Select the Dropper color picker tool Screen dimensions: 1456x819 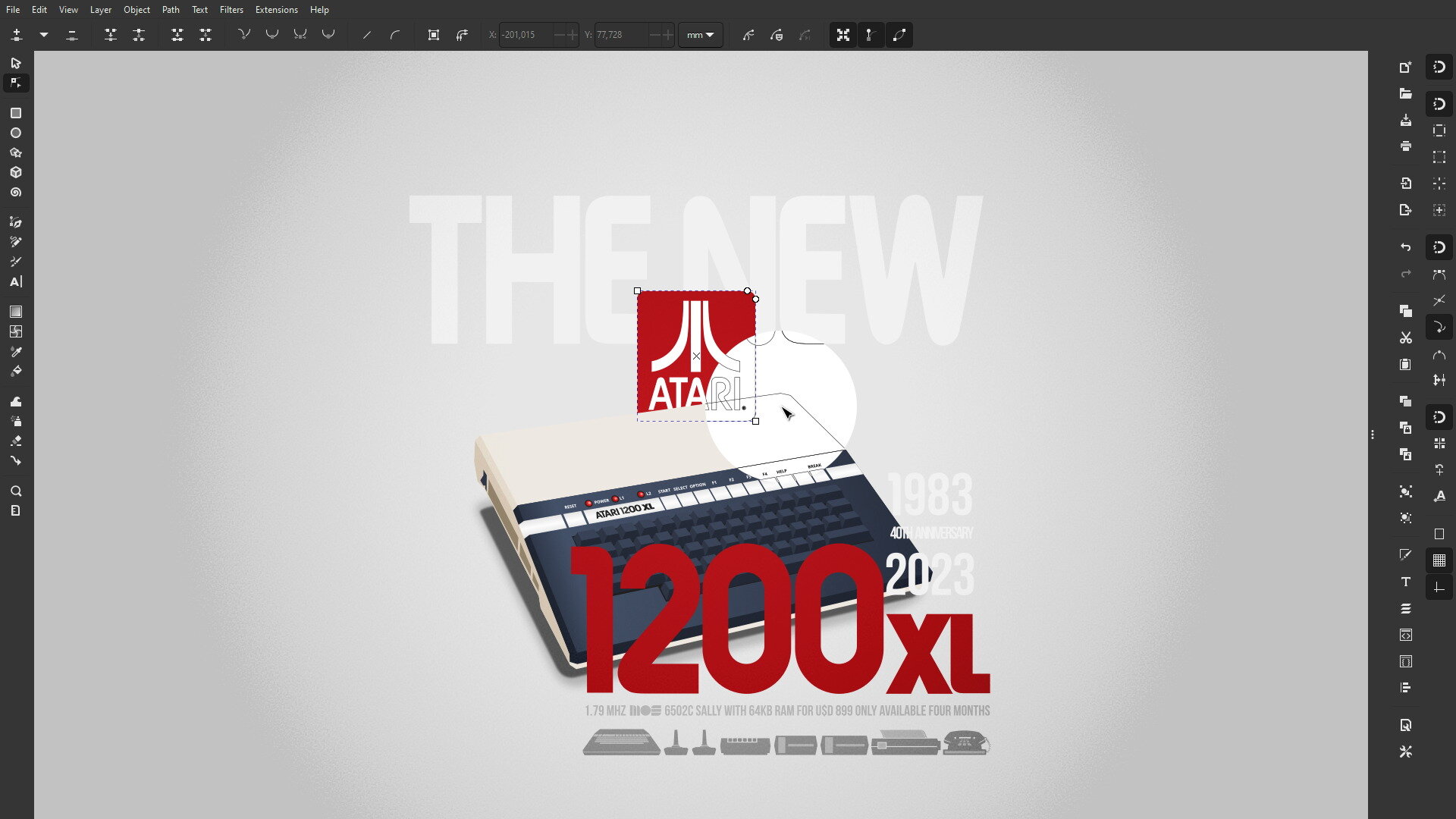coord(16,352)
